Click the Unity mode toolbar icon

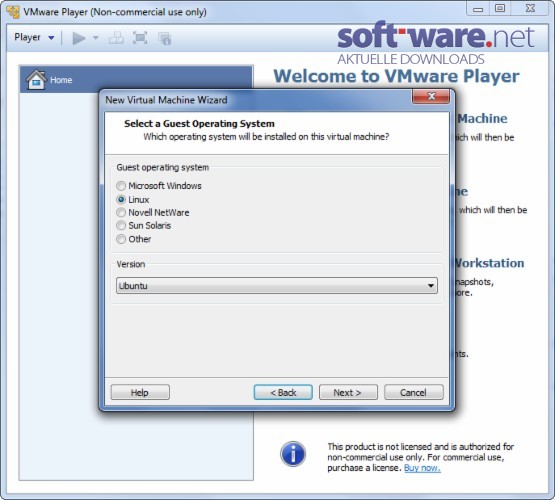click(x=165, y=38)
